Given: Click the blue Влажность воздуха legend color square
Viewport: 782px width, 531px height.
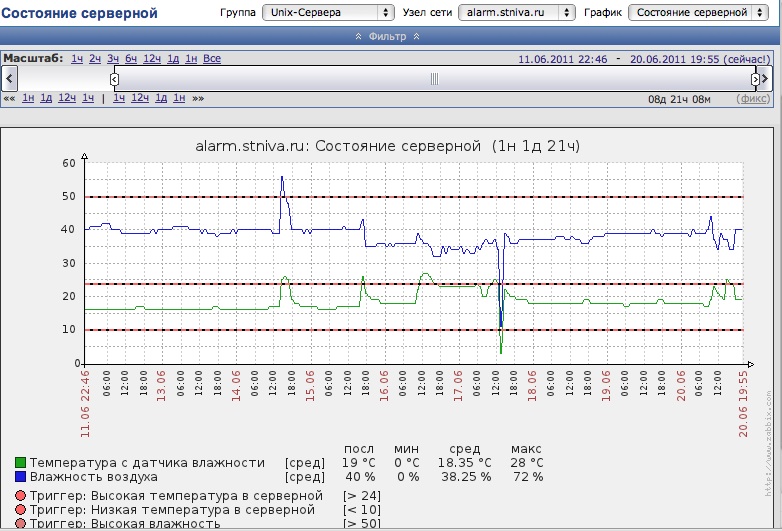Looking at the screenshot, I should click(x=20, y=477).
